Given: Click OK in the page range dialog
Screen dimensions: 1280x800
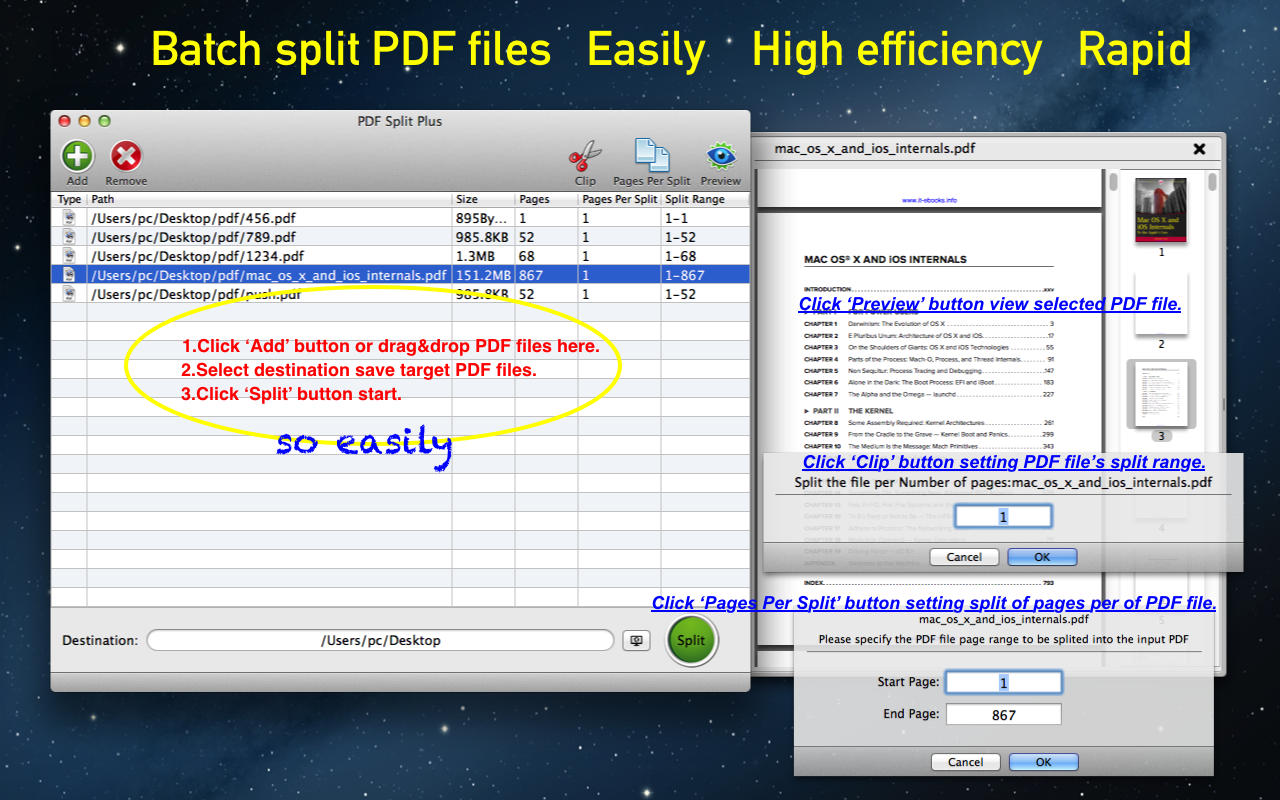Looking at the screenshot, I should point(1043,762).
